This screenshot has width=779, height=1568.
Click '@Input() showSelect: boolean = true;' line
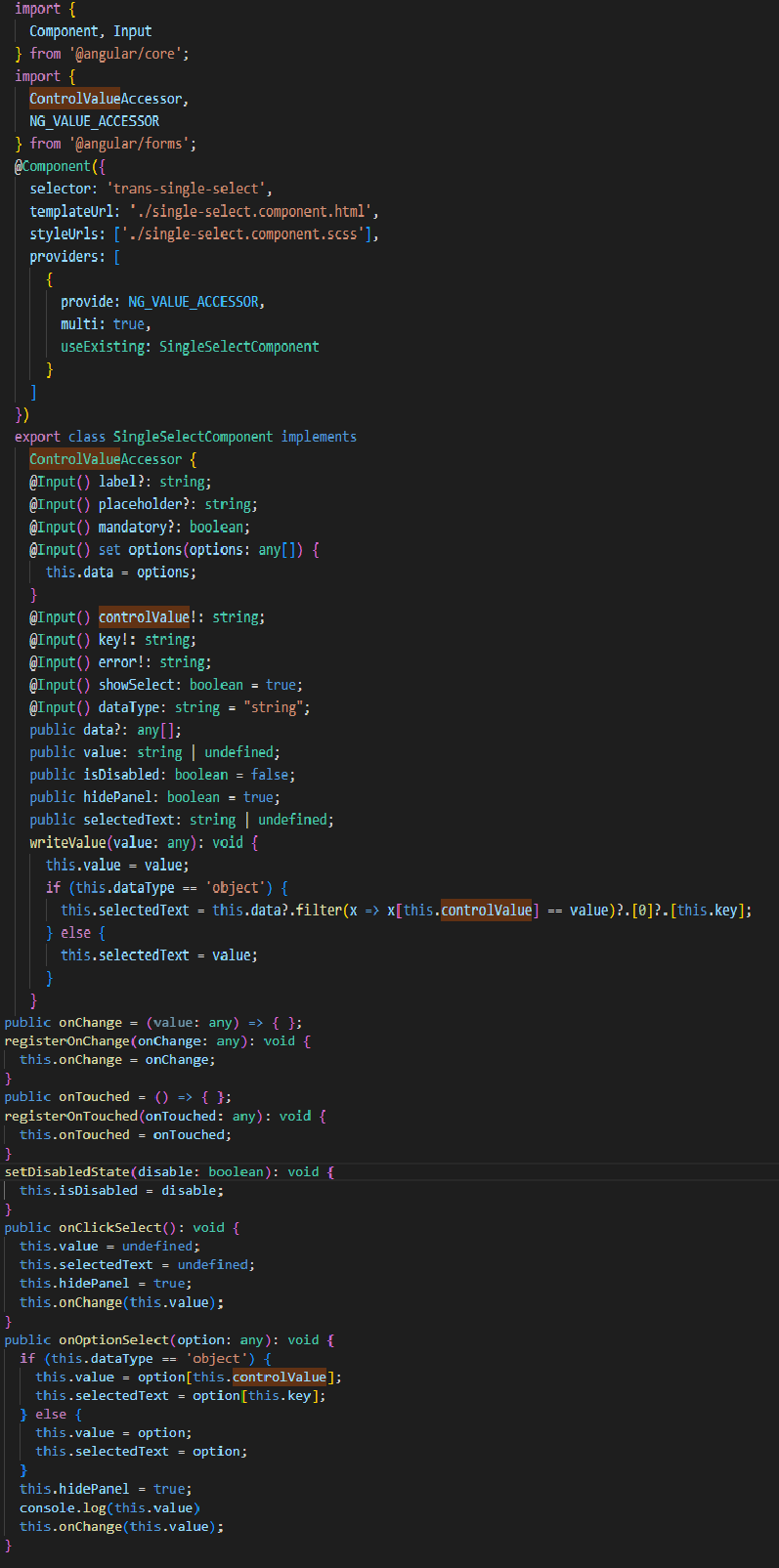click(166, 684)
